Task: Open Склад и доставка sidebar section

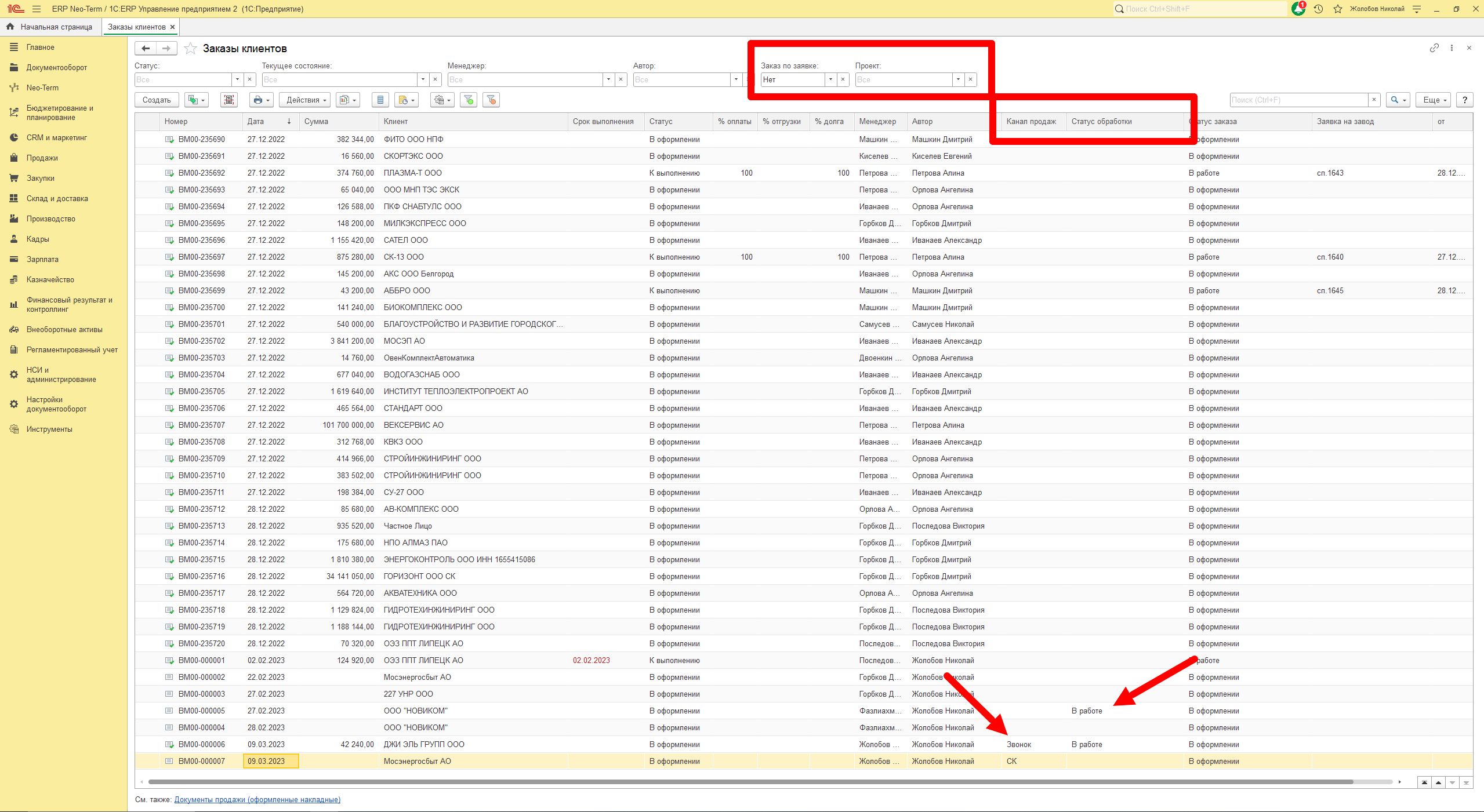Action: point(57,198)
